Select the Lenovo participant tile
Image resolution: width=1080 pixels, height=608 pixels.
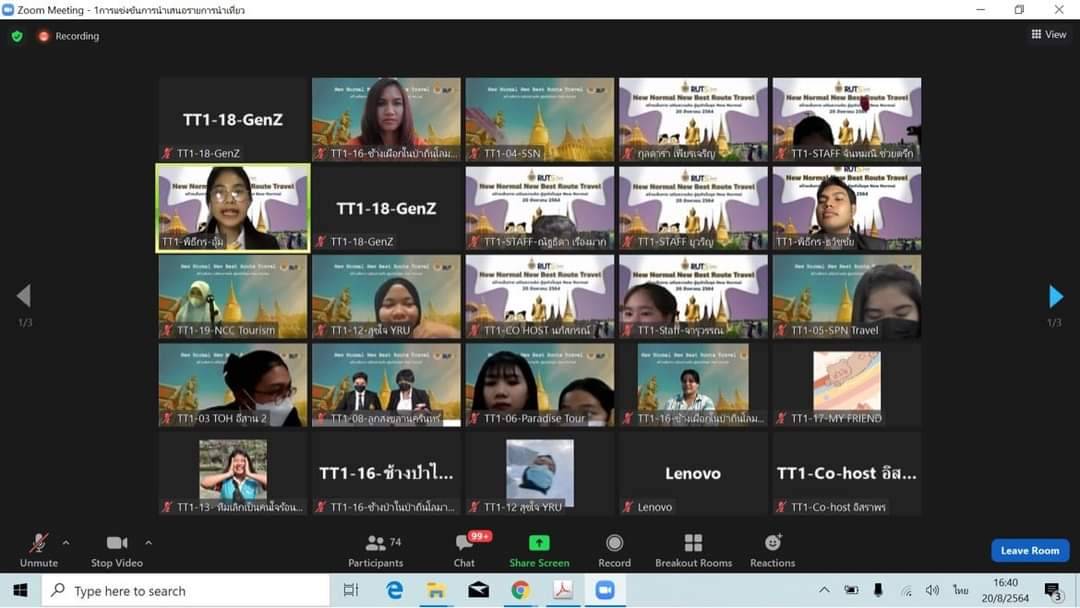click(x=693, y=473)
